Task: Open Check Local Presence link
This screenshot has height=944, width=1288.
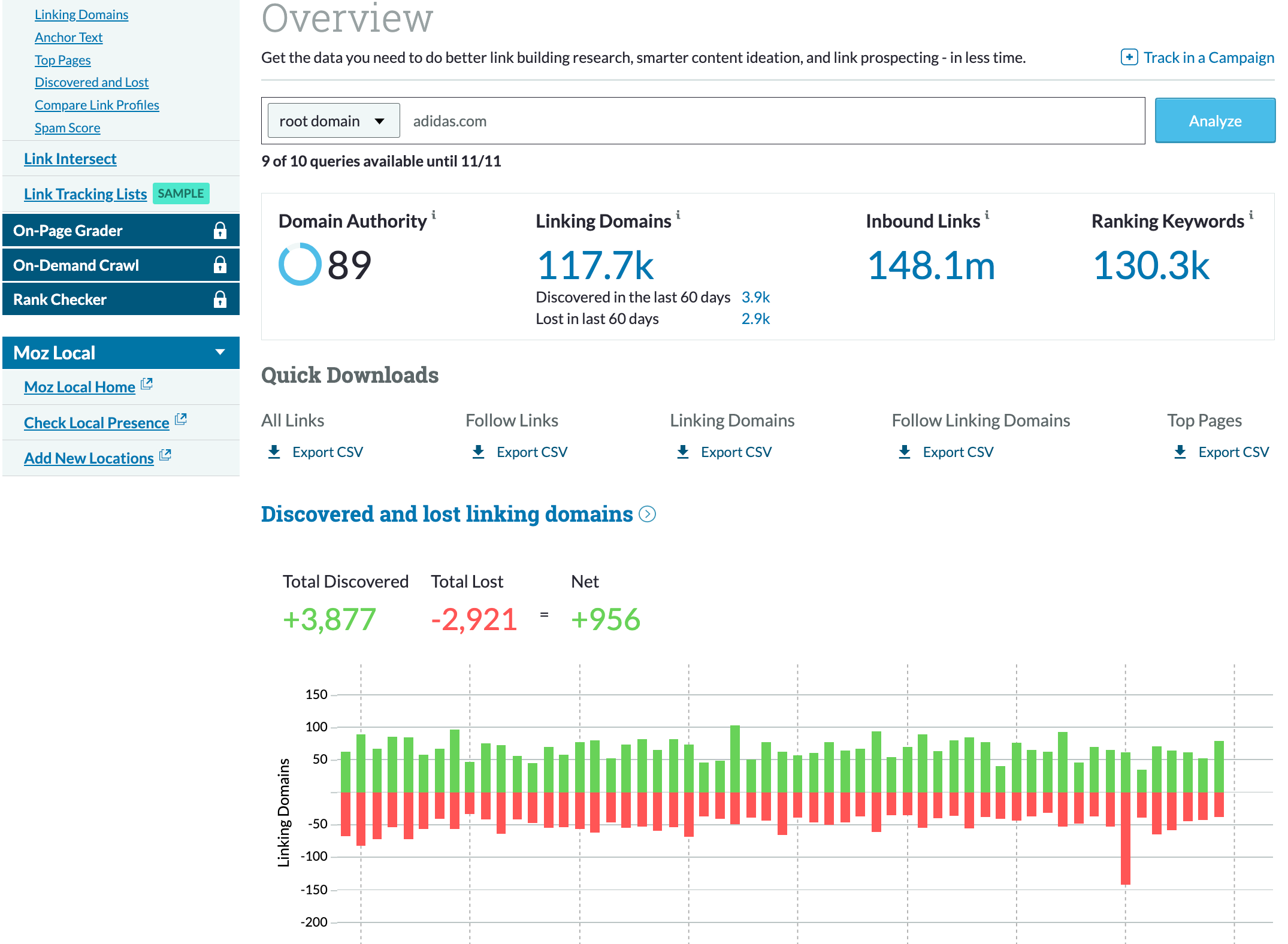Action: [x=96, y=422]
